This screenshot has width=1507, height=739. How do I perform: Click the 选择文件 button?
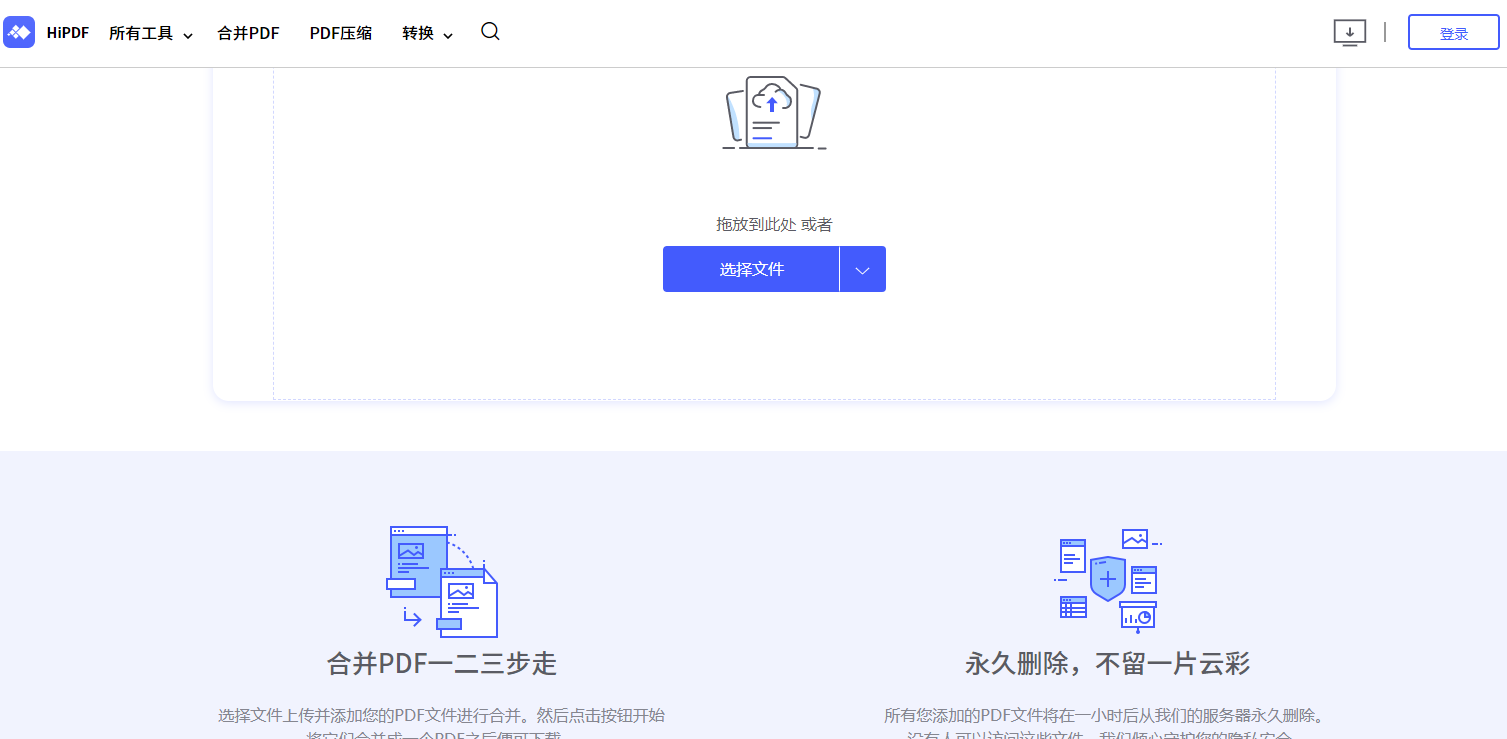coord(750,268)
